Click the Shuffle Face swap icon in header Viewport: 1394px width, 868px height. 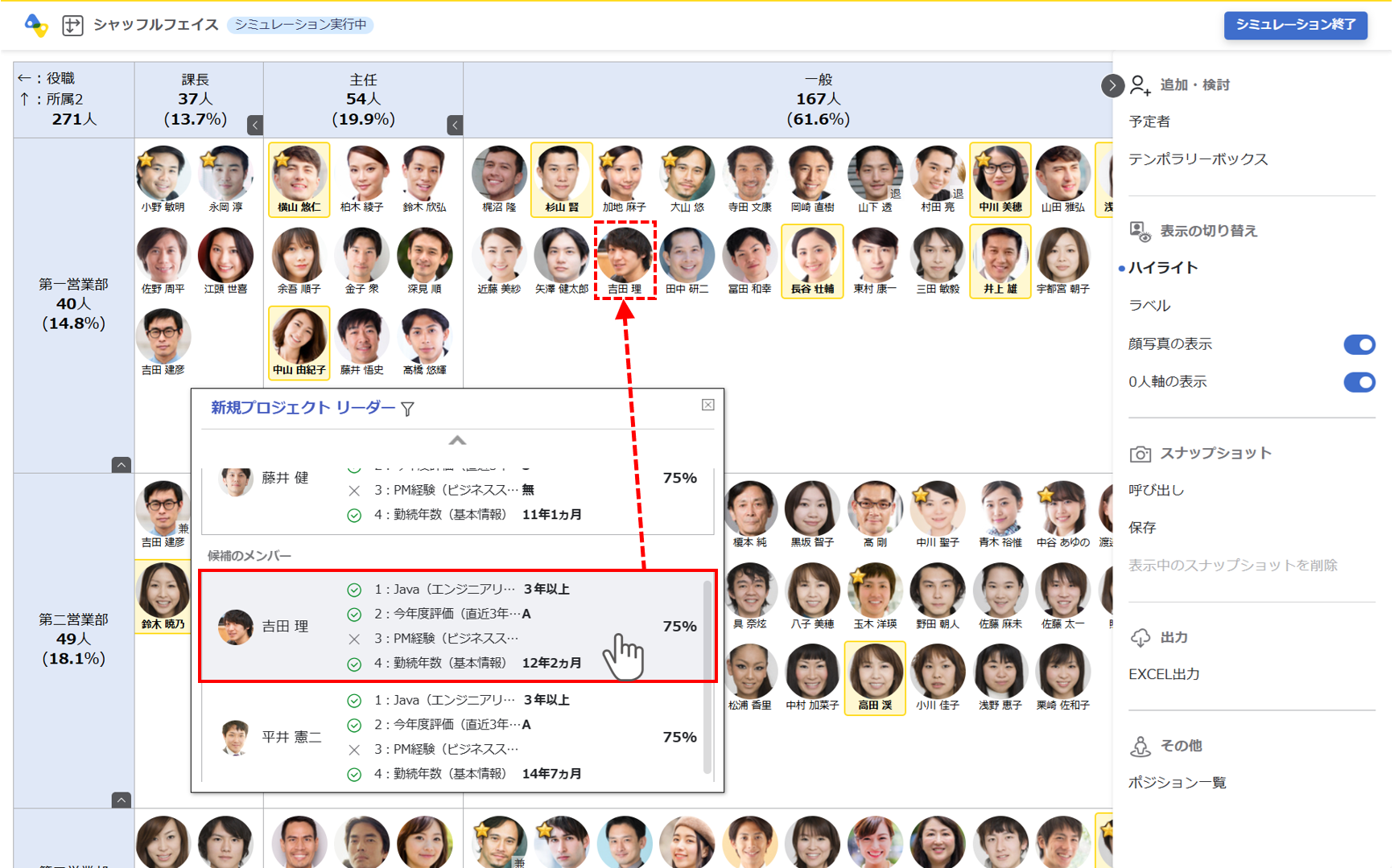click(72, 25)
